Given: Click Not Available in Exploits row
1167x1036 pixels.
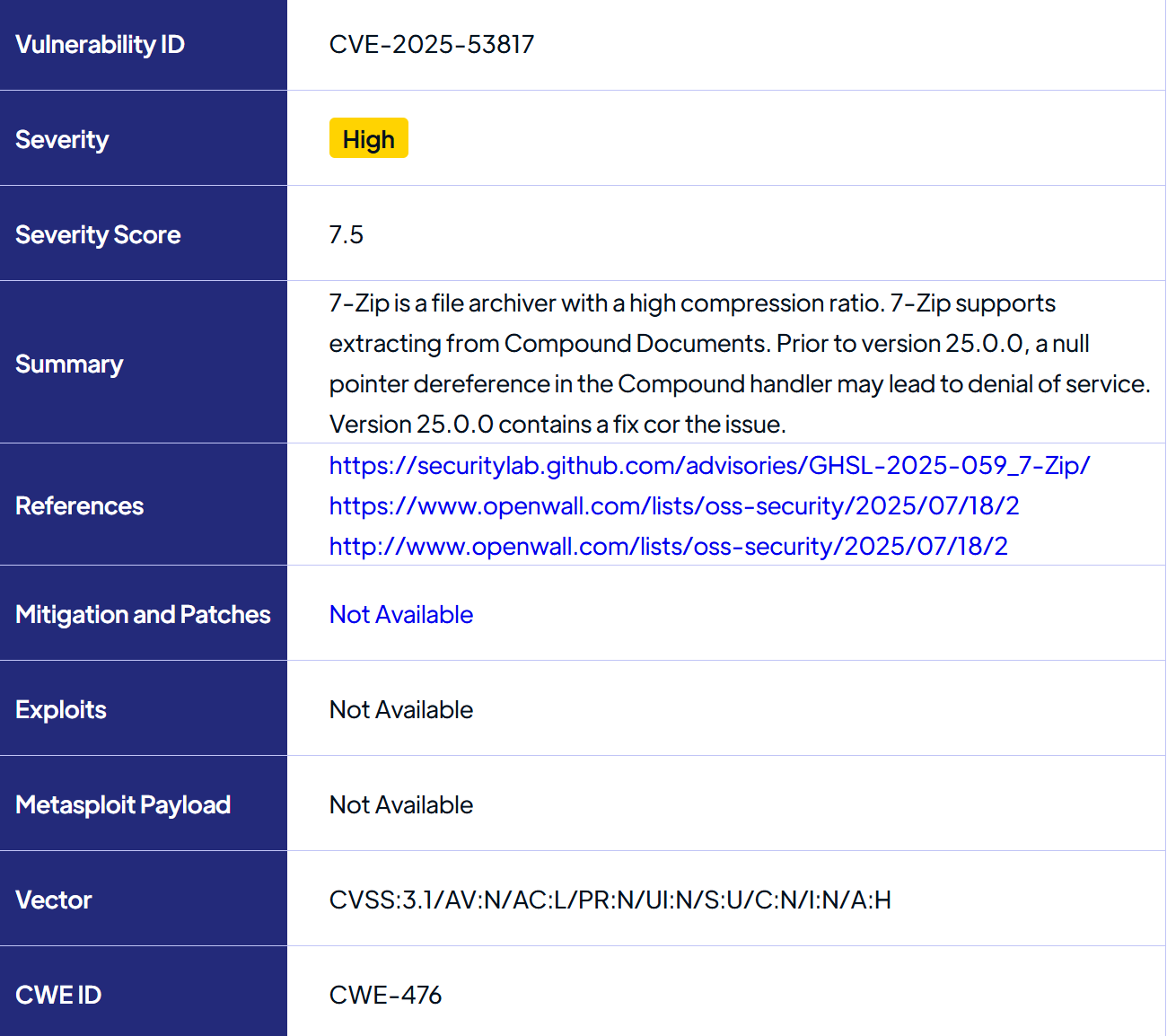Looking at the screenshot, I should click(401, 709).
